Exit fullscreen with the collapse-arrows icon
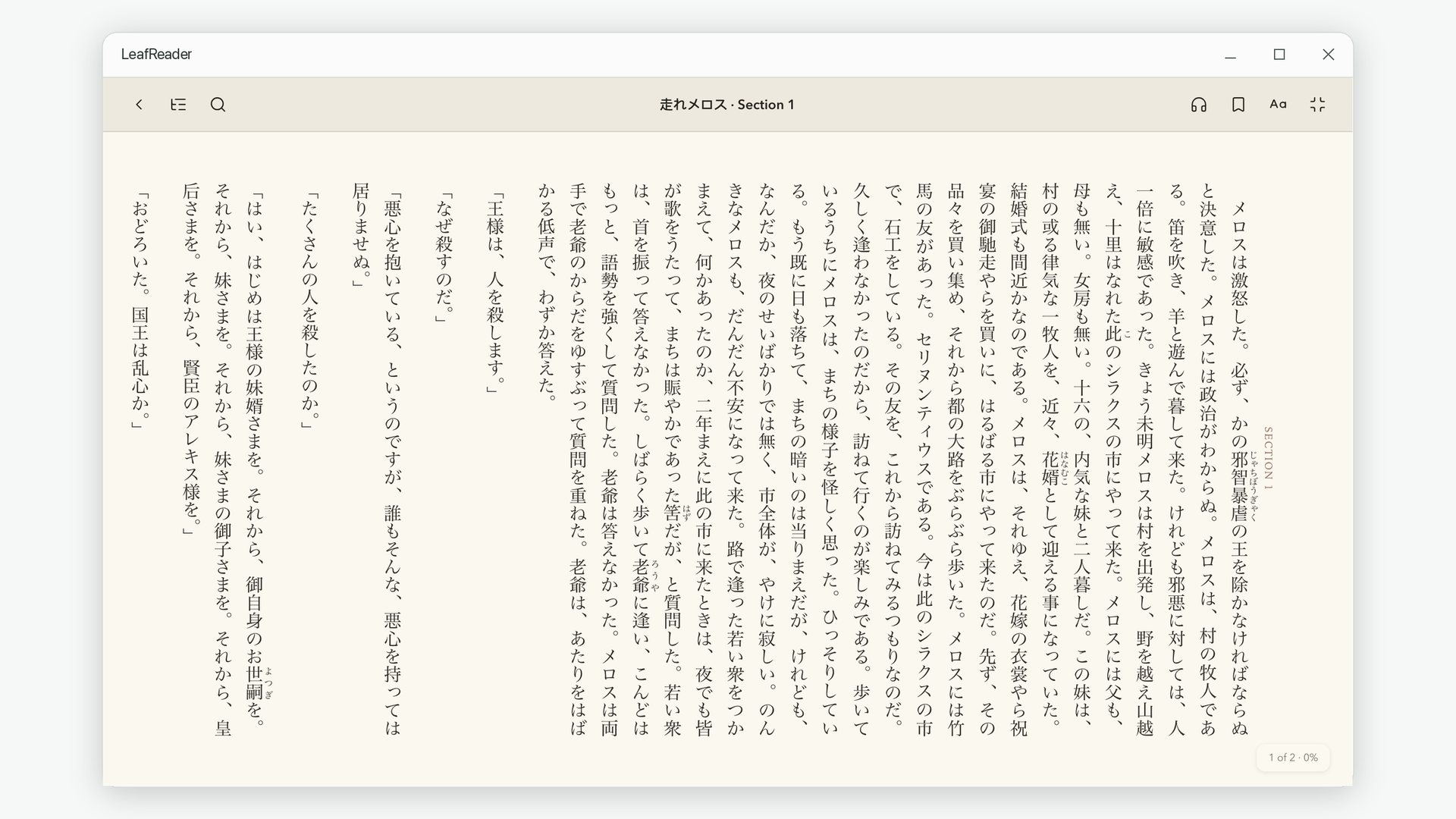Screen dimensions: 1456x819 [x=1318, y=105]
